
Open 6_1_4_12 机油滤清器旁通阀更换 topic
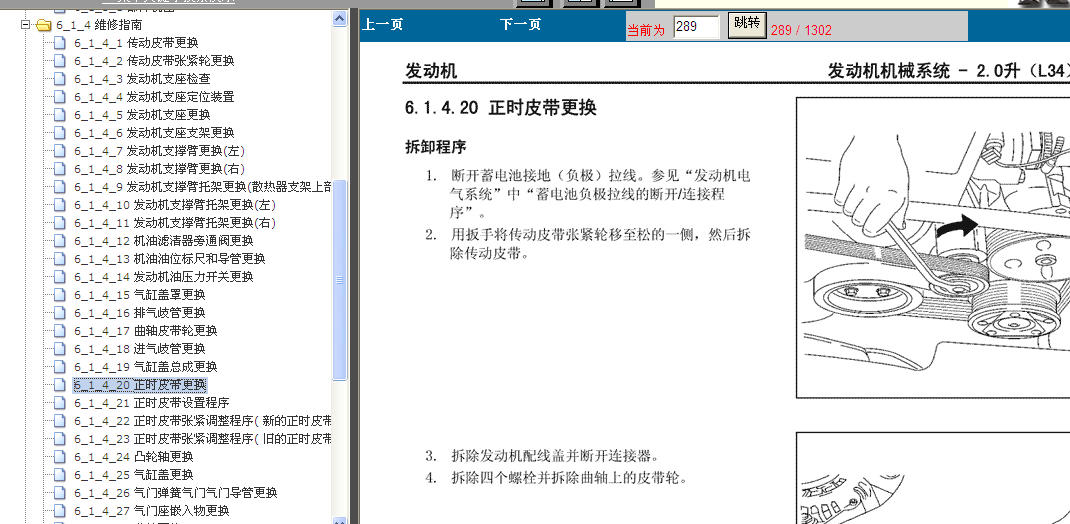(164, 241)
